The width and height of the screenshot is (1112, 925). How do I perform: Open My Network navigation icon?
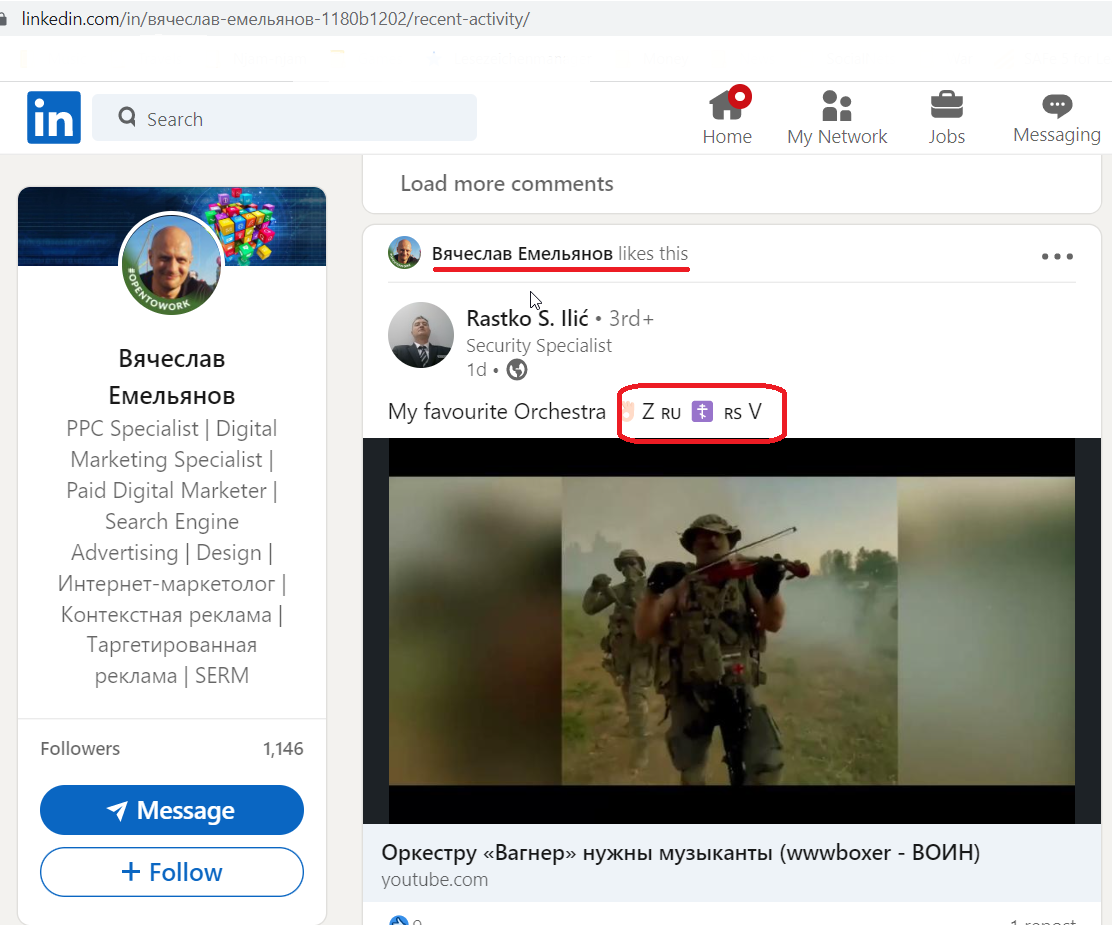coord(837,106)
